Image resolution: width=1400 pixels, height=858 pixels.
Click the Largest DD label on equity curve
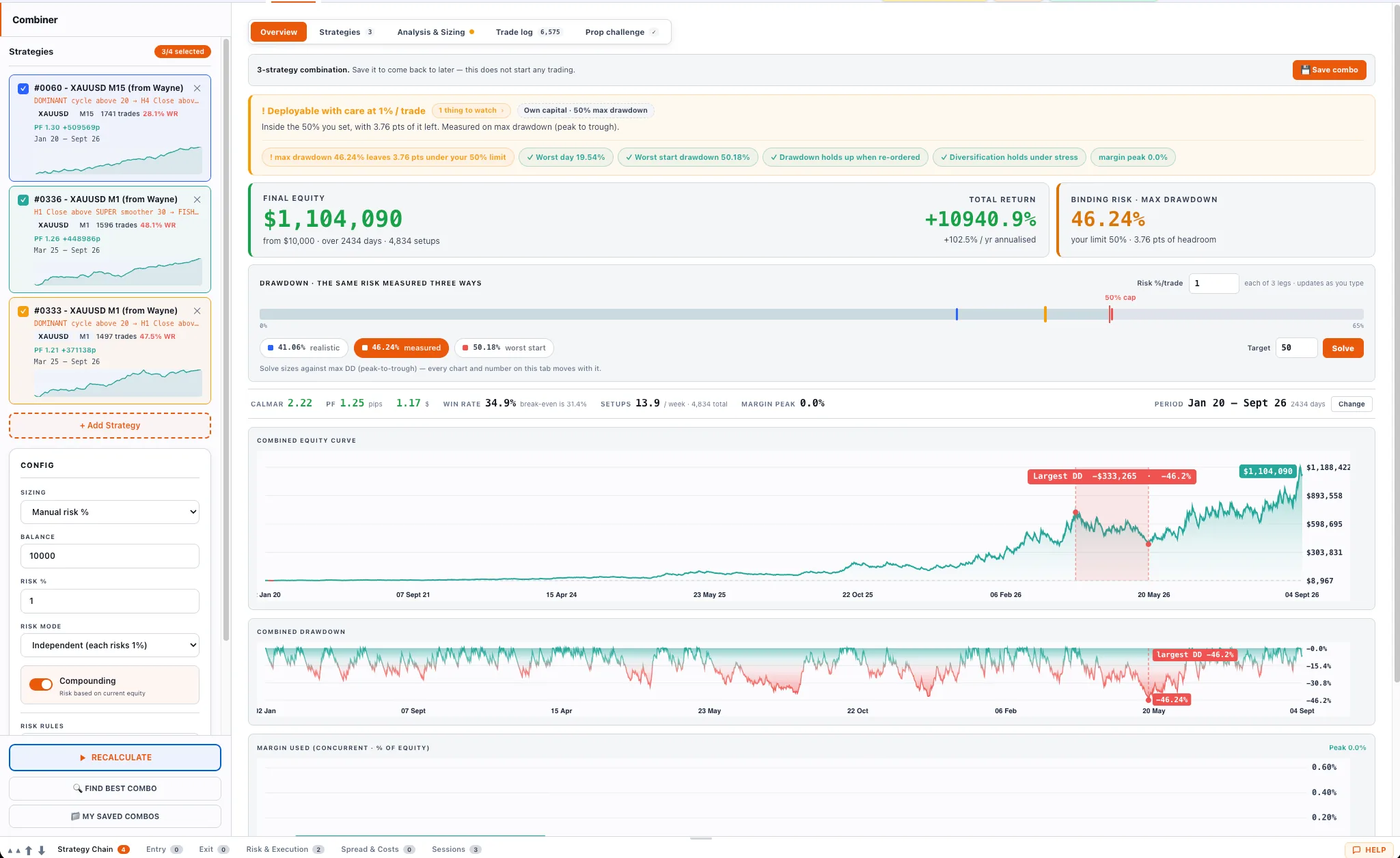tap(1112, 477)
